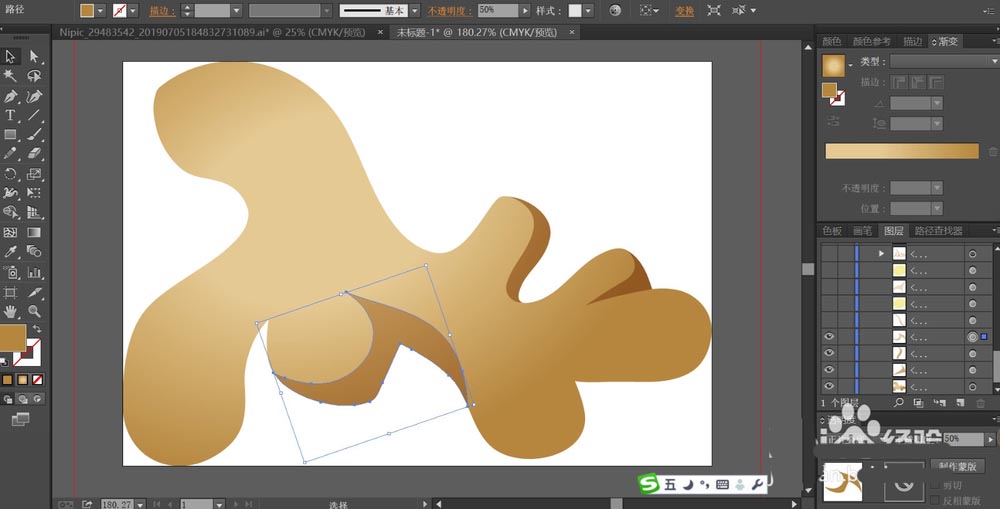
Task: Open the 基本 brush definition dropdown
Action: click(415, 11)
